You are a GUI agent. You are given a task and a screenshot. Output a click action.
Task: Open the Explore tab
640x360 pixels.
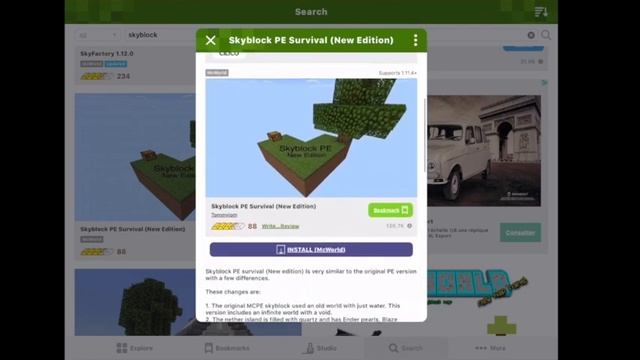[135, 348]
